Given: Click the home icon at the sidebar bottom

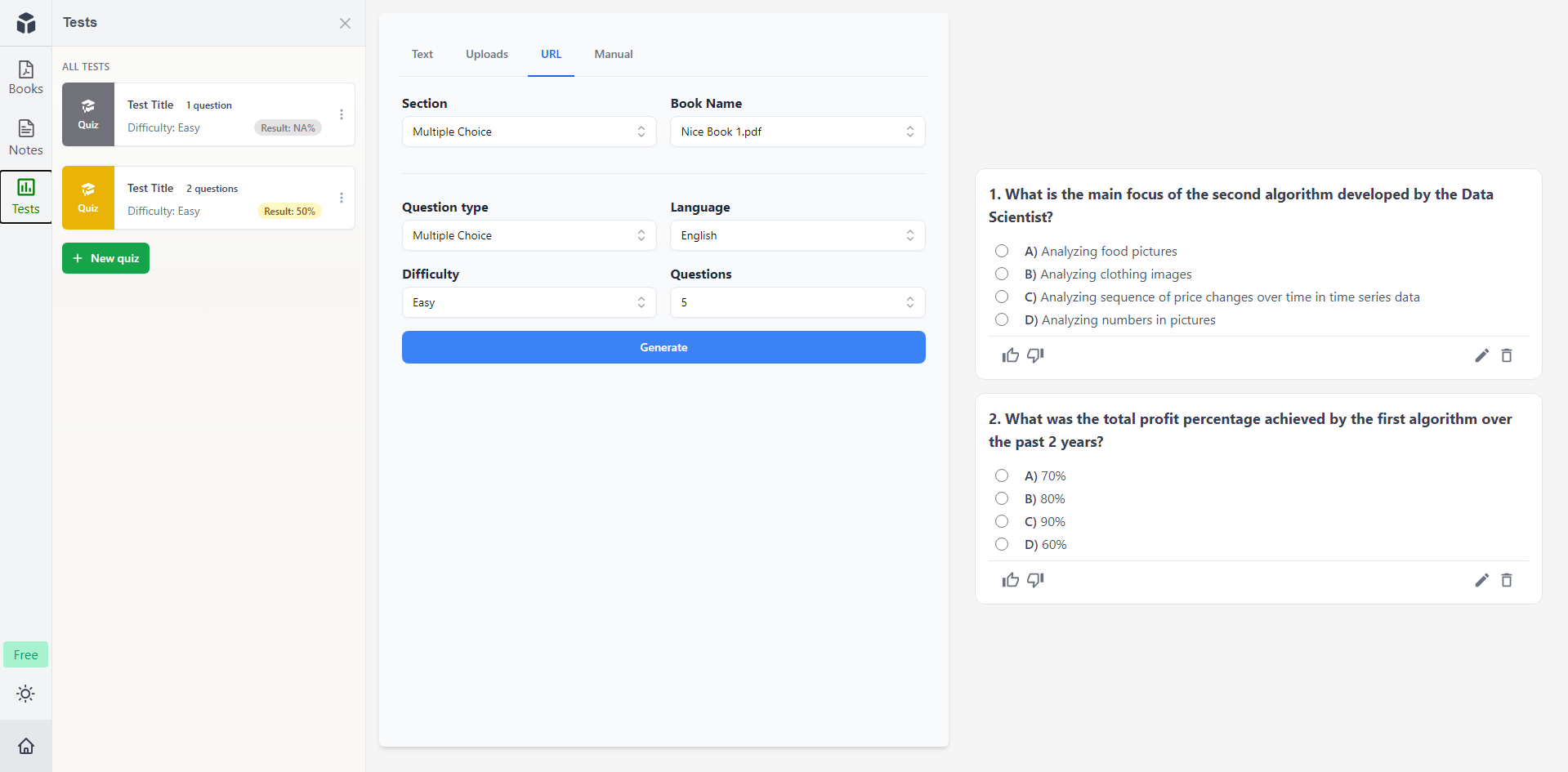Looking at the screenshot, I should tap(25, 746).
